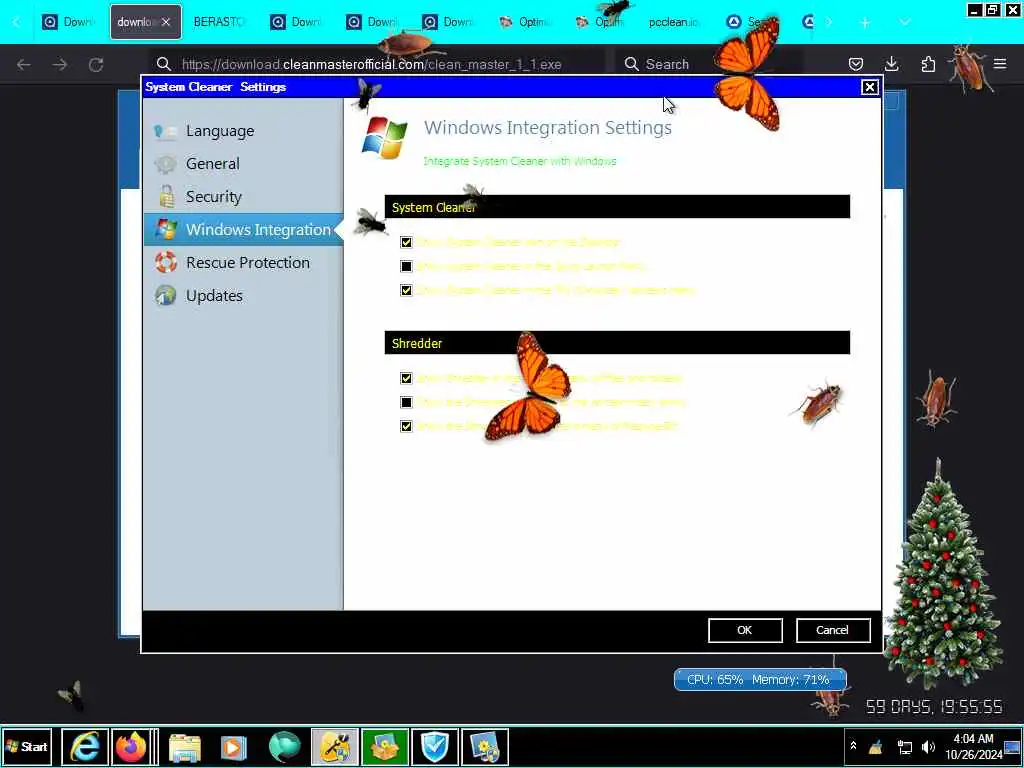Image resolution: width=1024 pixels, height=768 pixels.
Task: Toggle first checkbox under System Cleaner header
Action: click(406, 242)
